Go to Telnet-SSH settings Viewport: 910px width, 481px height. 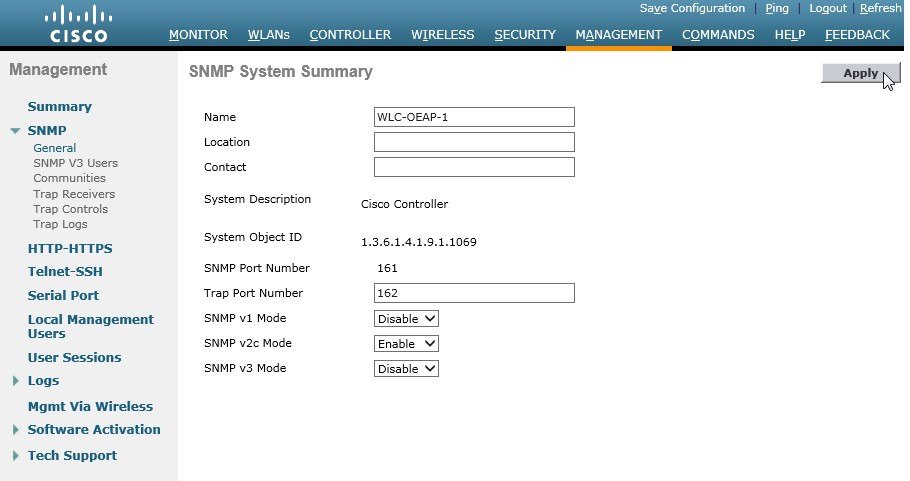65,272
